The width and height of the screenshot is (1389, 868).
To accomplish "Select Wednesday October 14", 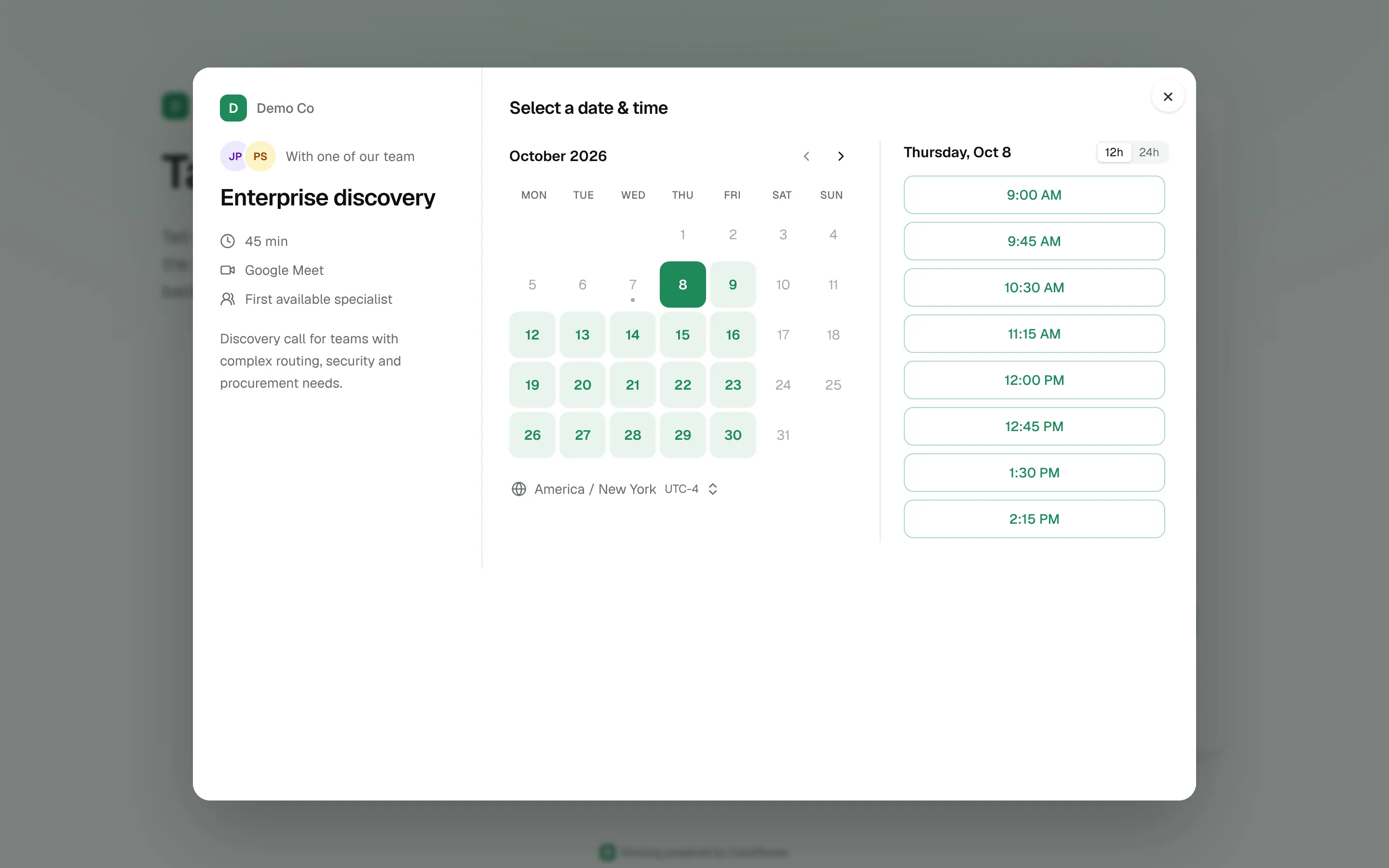I will click(632, 335).
